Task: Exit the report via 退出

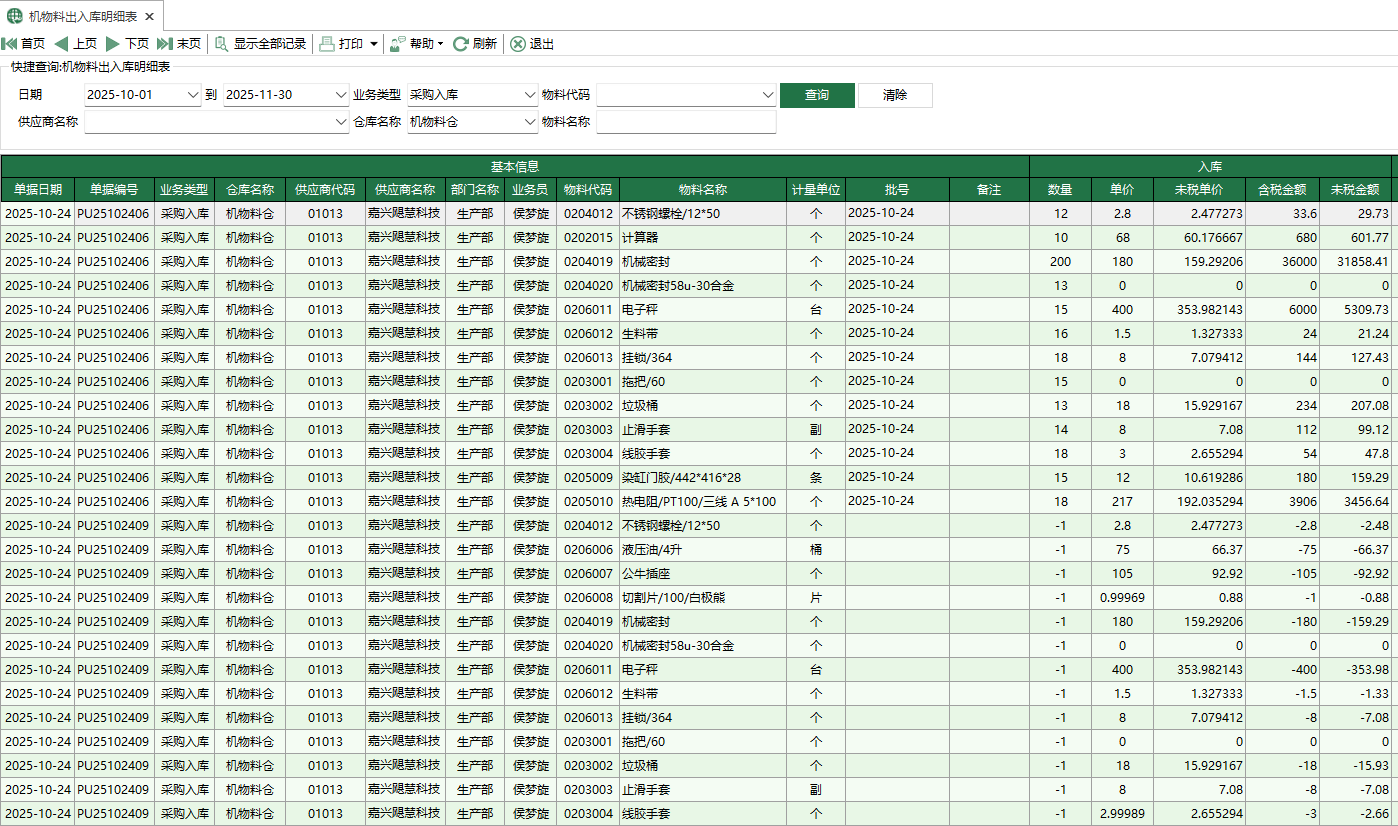Action: coord(532,44)
